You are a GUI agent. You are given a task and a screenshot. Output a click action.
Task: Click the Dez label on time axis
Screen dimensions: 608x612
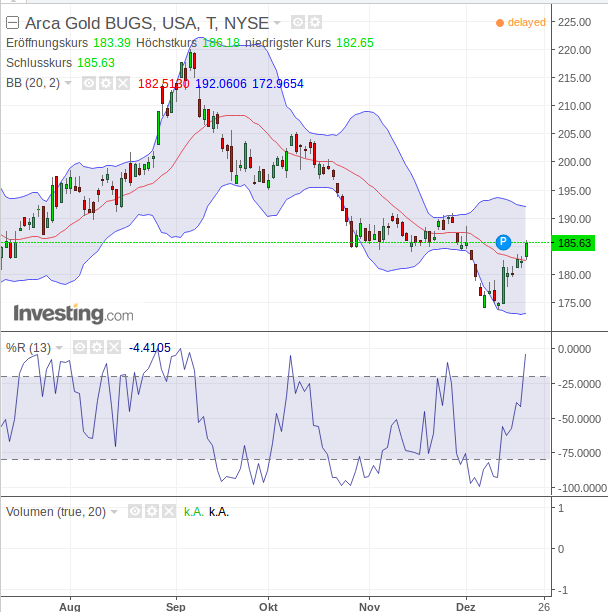466,607
